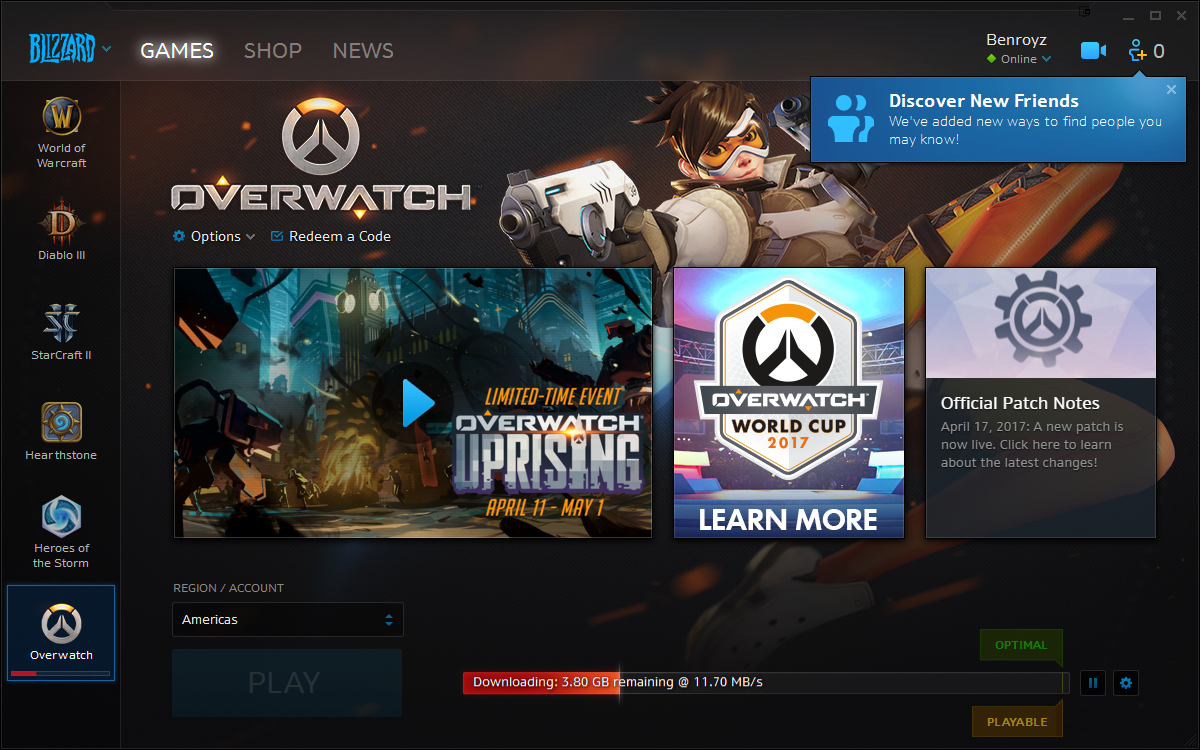Open World of Warcraft in sidebar
This screenshot has width=1200, height=750.
coord(61,130)
